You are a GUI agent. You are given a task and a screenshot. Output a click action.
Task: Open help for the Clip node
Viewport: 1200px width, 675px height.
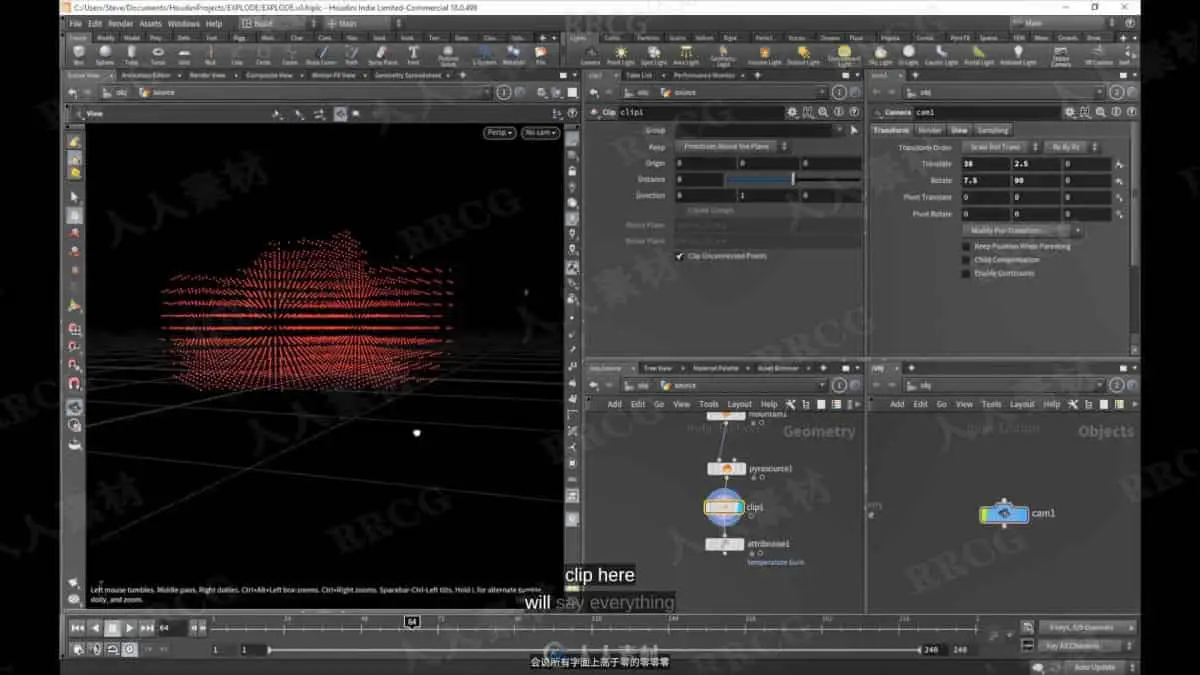pos(853,112)
